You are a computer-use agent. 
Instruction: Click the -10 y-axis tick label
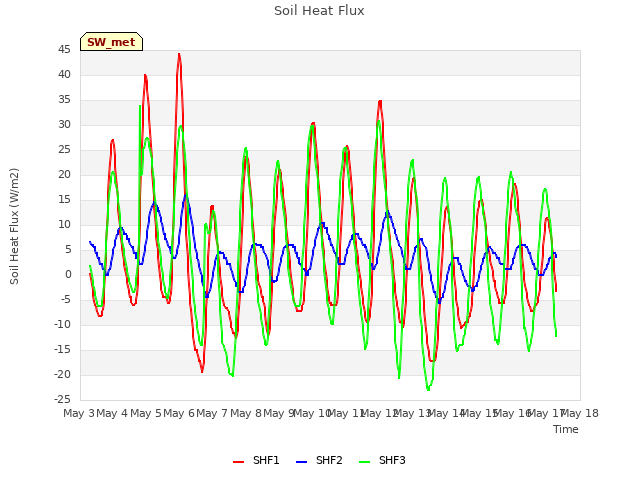pos(62,325)
